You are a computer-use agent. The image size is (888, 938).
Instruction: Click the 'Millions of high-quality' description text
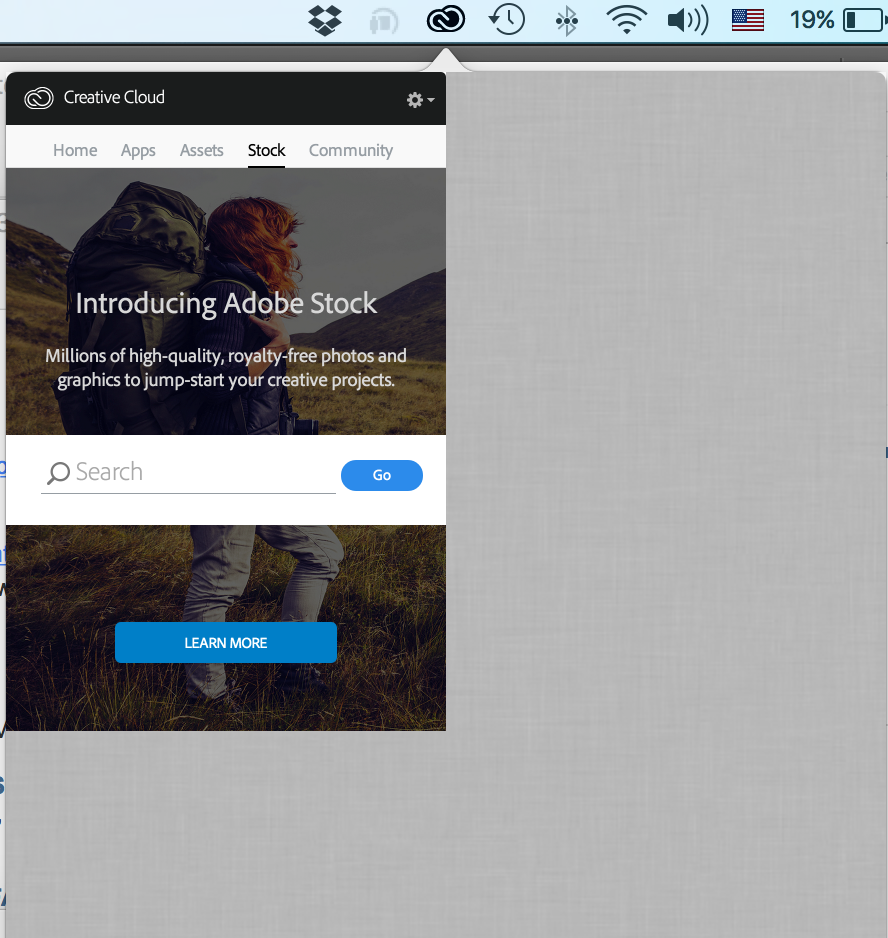pyautogui.click(x=226, y=368)
